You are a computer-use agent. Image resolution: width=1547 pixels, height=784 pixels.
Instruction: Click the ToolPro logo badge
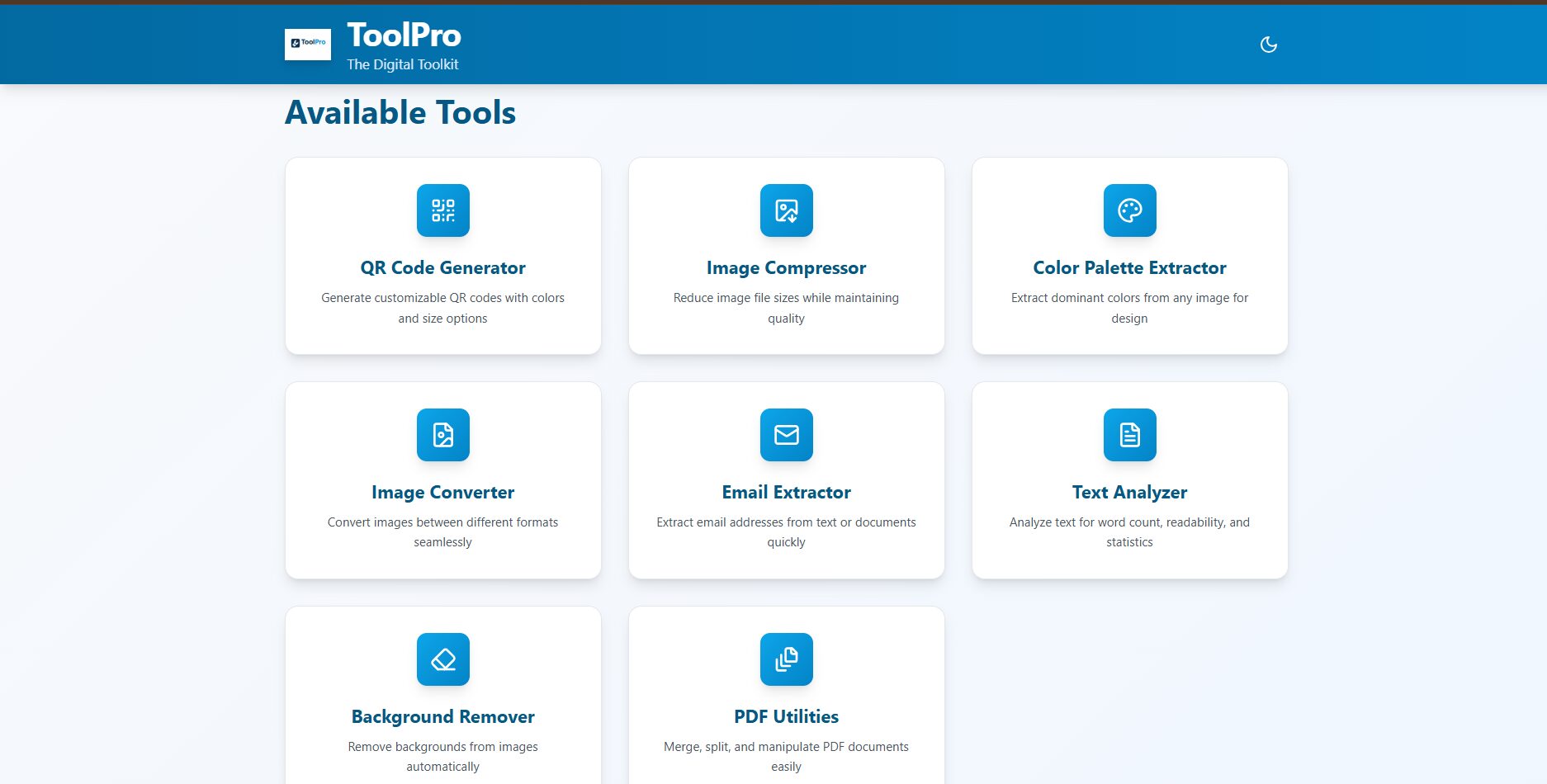pyautogui.click(x=307, y=45)
